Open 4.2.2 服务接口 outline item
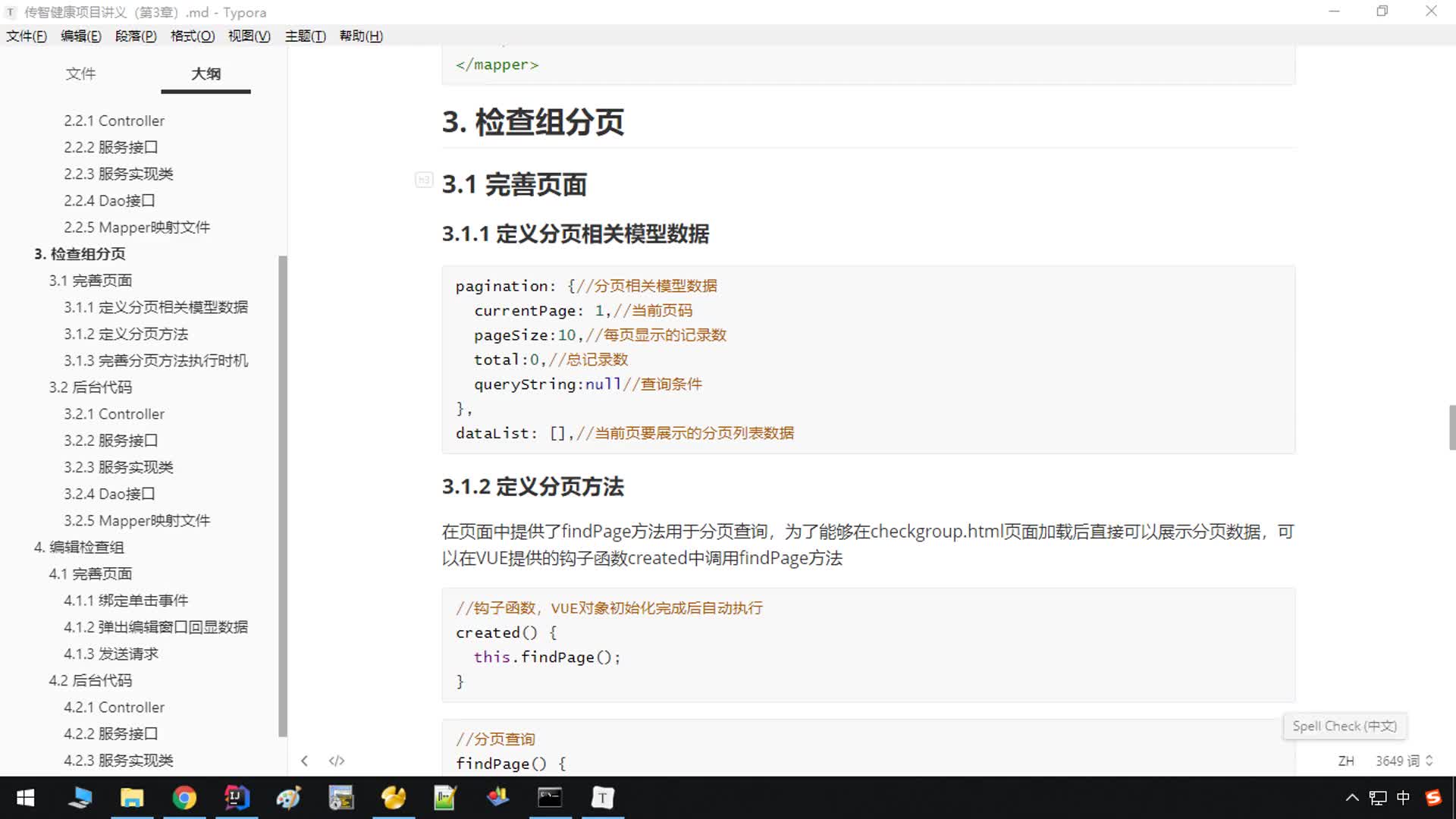The height and width of the screenshot is (819, 1456). 111,733
